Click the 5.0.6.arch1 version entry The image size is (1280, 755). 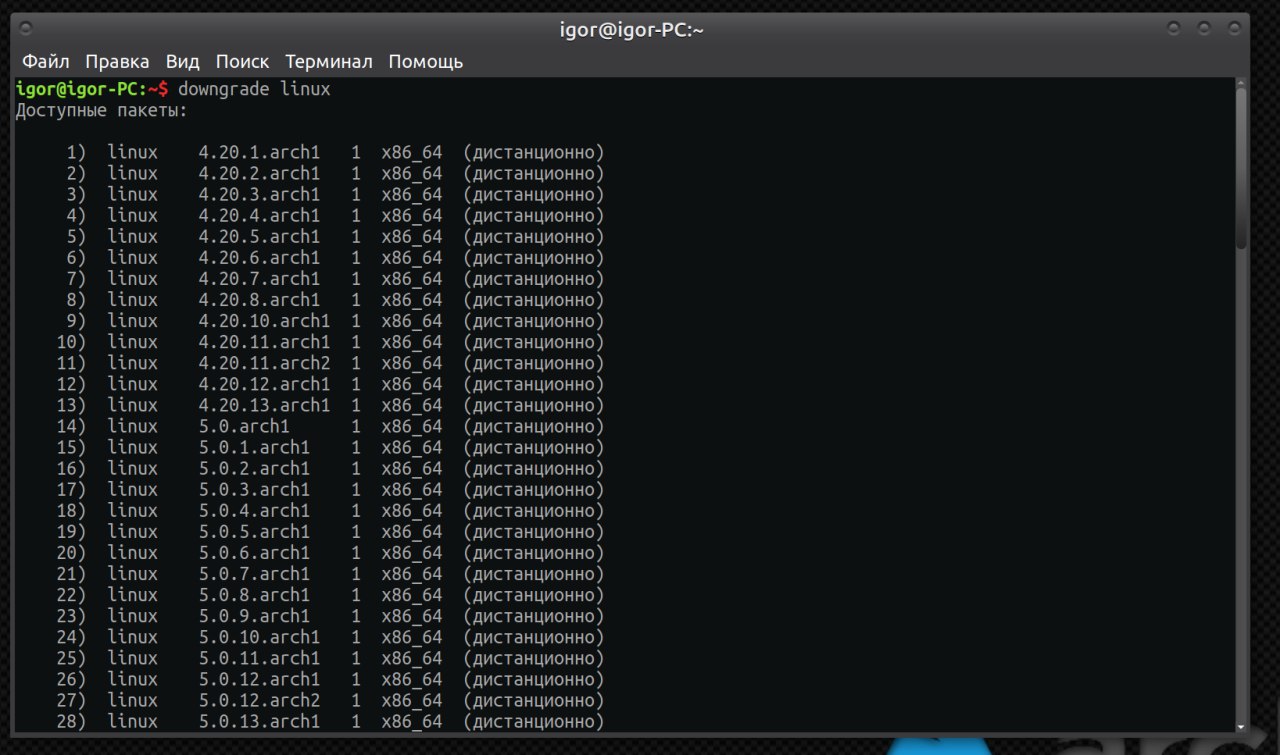coord(254,552)
